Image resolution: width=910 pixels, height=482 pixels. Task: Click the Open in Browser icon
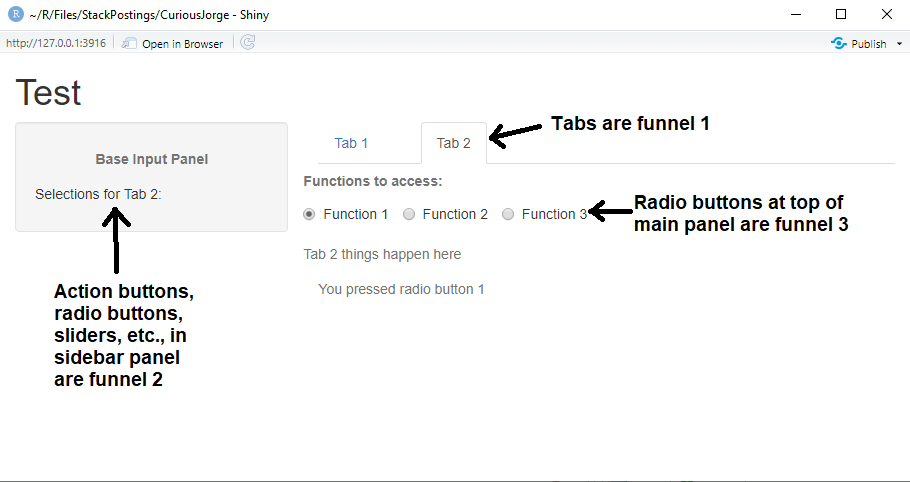129,44
